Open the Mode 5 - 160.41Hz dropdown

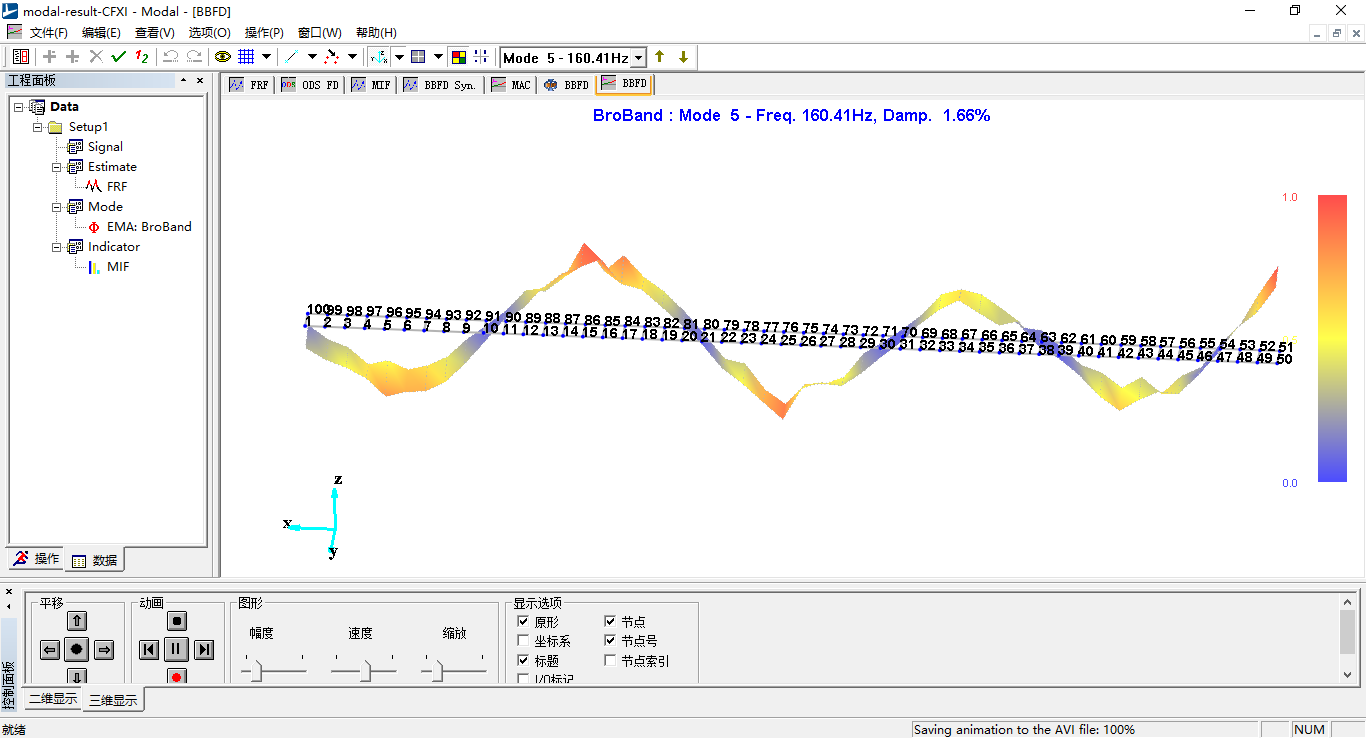(x=638, y=58)
